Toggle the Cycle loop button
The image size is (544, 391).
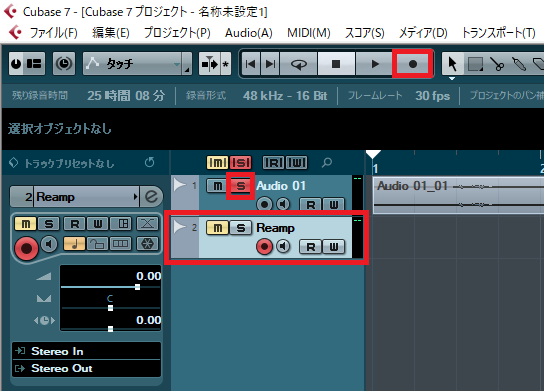pos(298,64)
